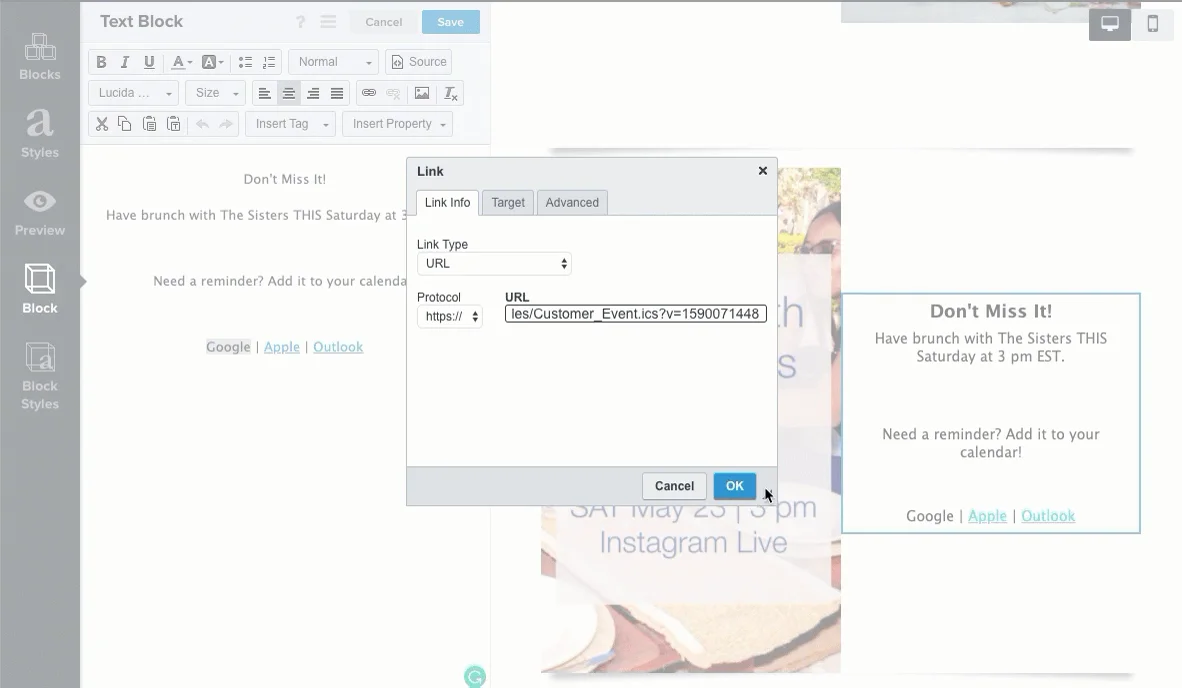Click the Grammarly icon in the editor

pyautogui.click(x=475, y=677)
